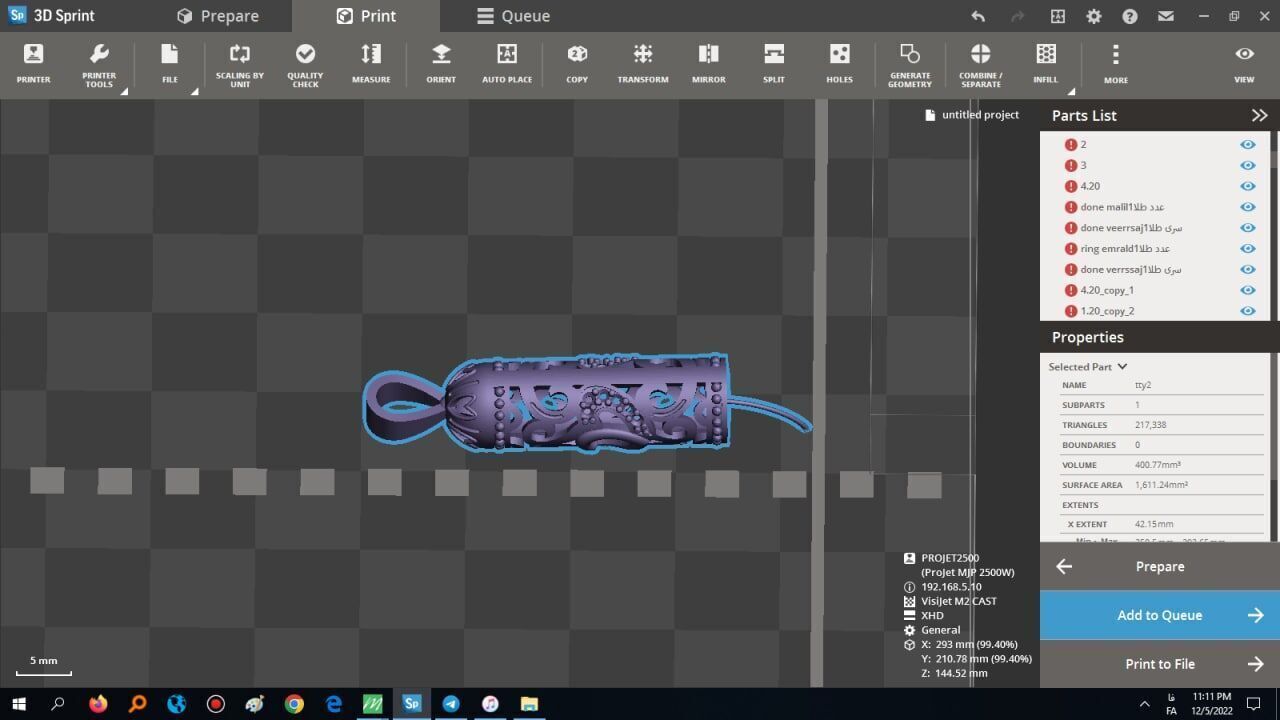Open the More tools menu
Viewport: 1280px width, 720px height.
1116,64
